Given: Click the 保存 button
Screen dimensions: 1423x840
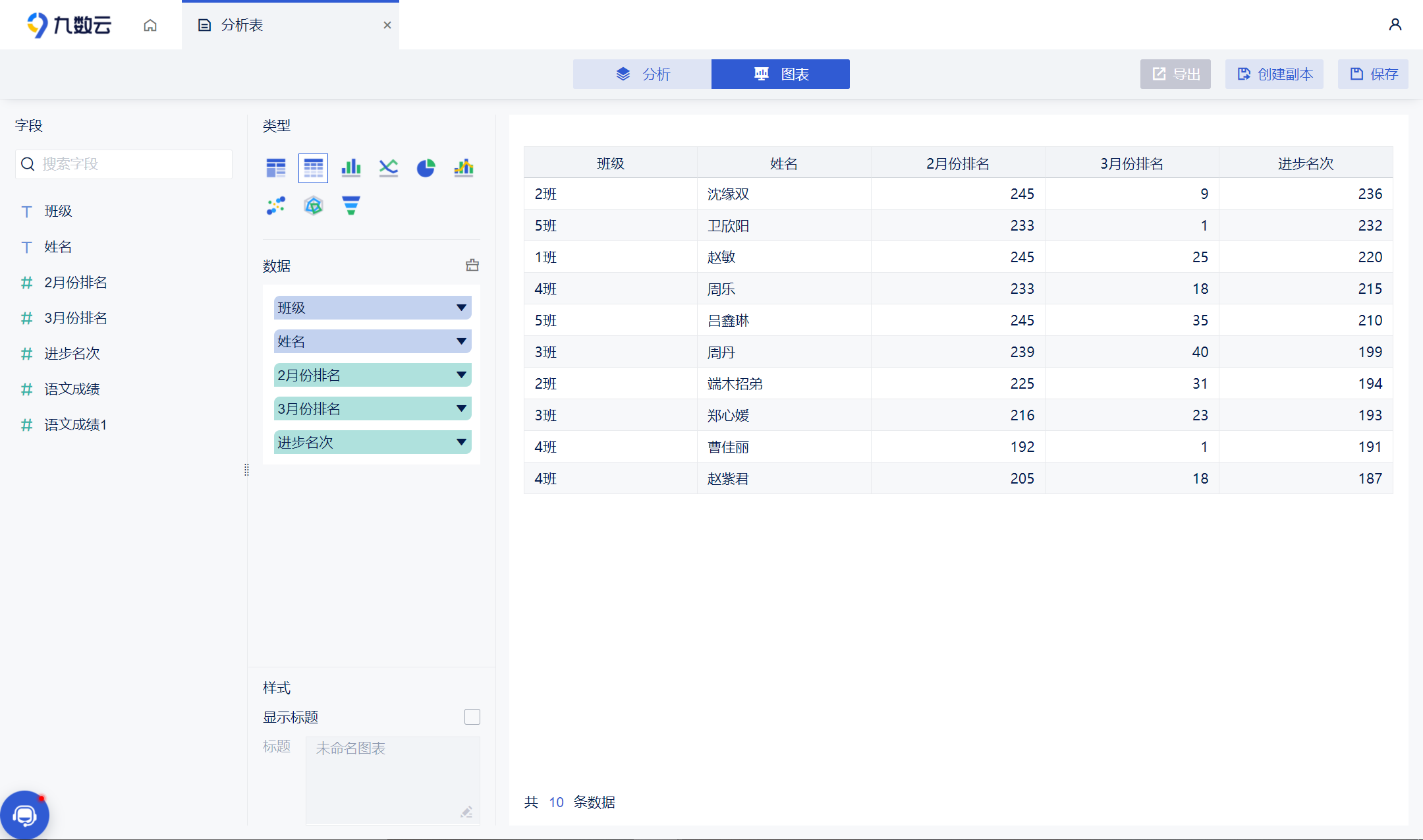Looking at the screenshot, I should click(1373, 74).
